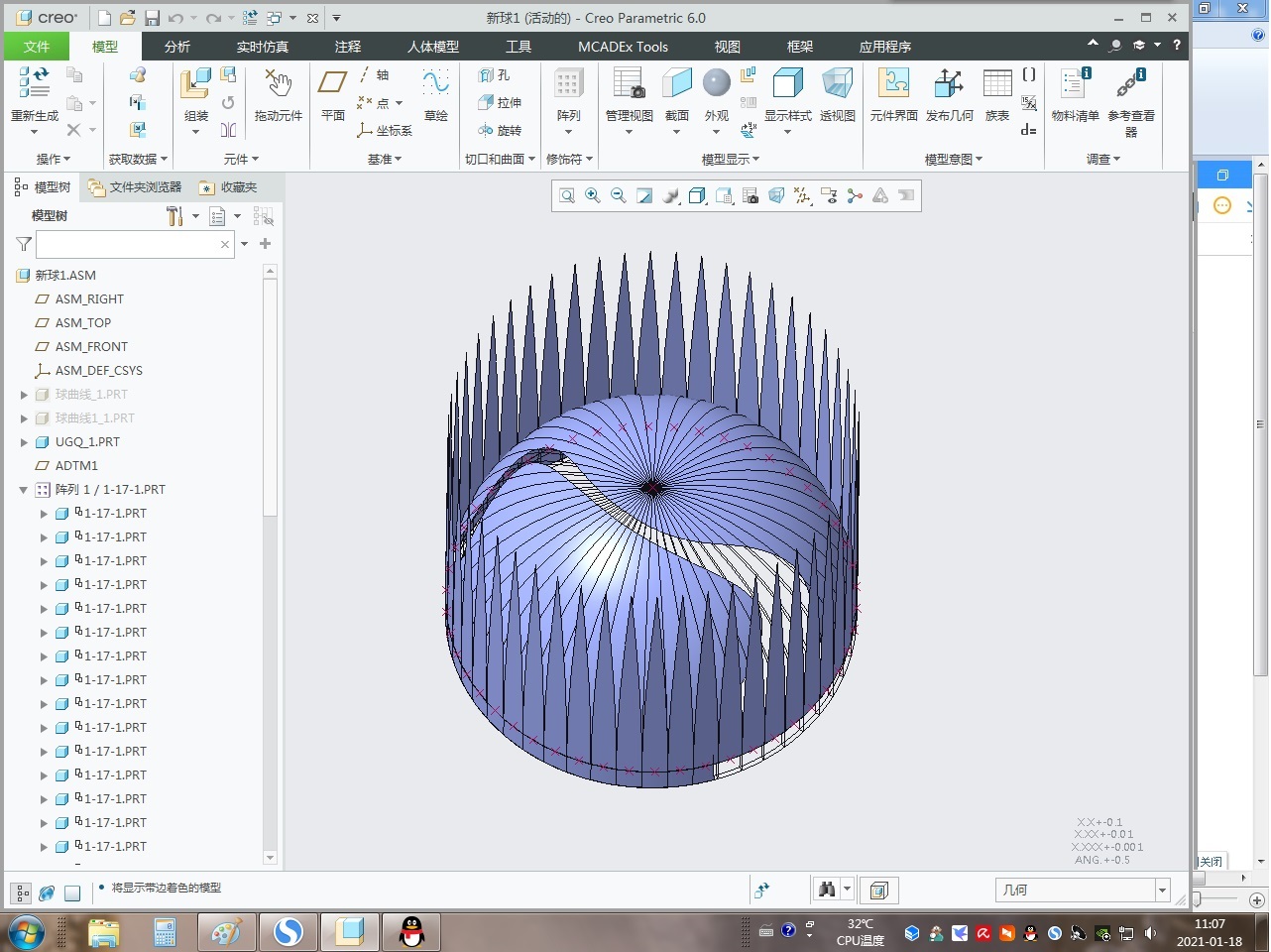
Task: Switch to the 收藏夹 tab
Action: pos(228,186)
